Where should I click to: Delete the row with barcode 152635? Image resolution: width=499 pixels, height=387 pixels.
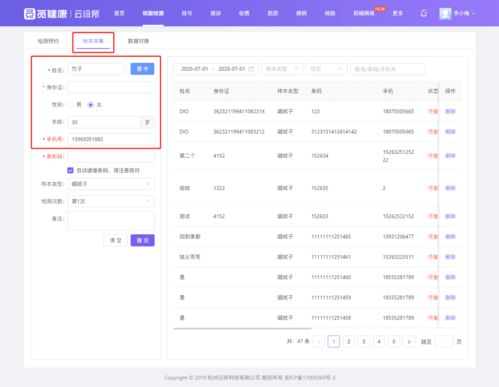click(x=450, y=188)
